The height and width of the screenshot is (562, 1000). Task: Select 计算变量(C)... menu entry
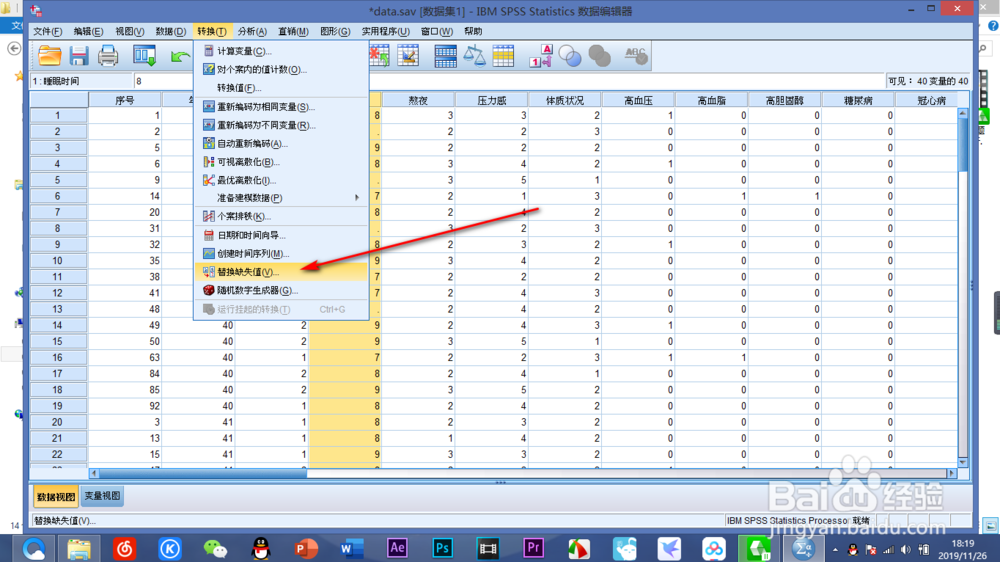[281, 51]
